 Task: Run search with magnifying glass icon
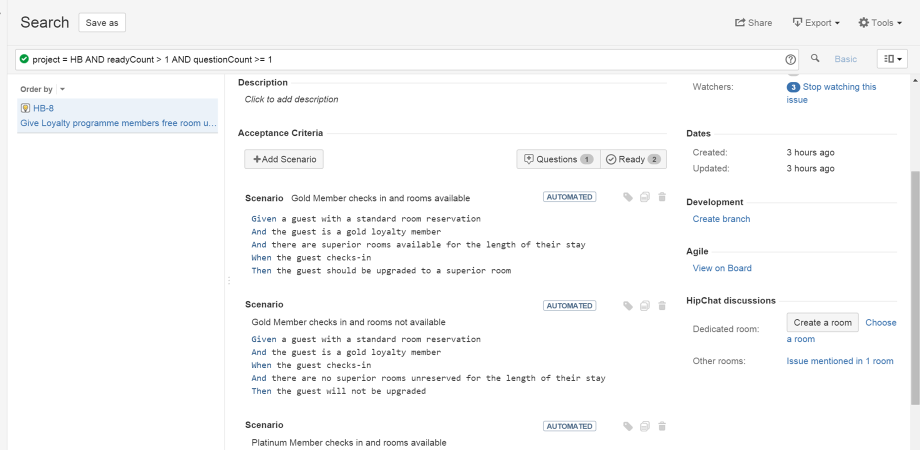click(x=815, y=58)
